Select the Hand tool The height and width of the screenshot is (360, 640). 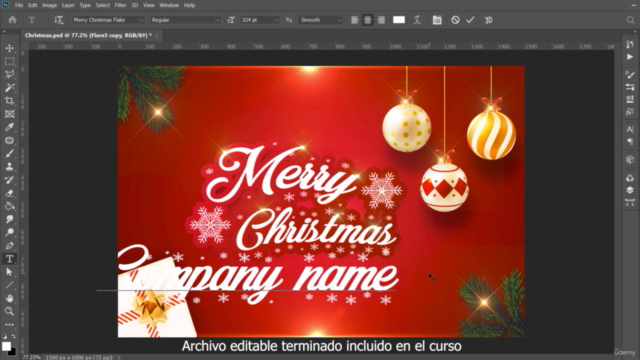click(9, 298)
